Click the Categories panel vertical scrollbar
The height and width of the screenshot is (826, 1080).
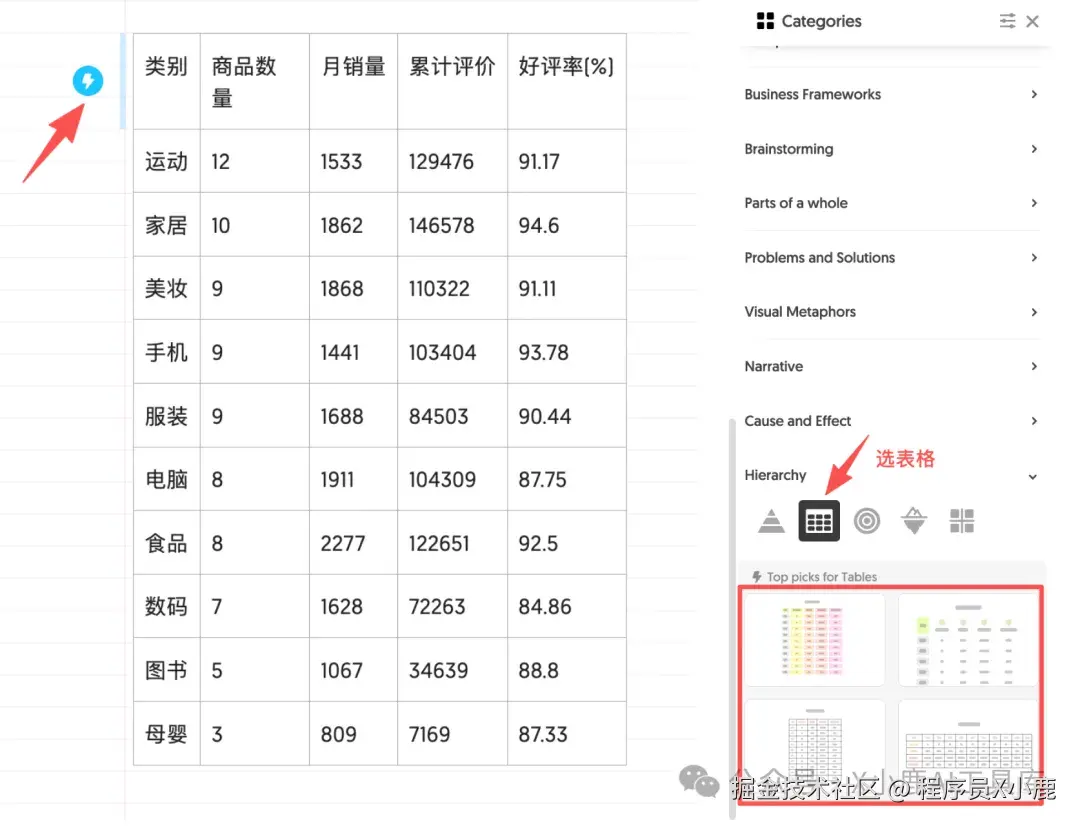(x=731, y=617)
